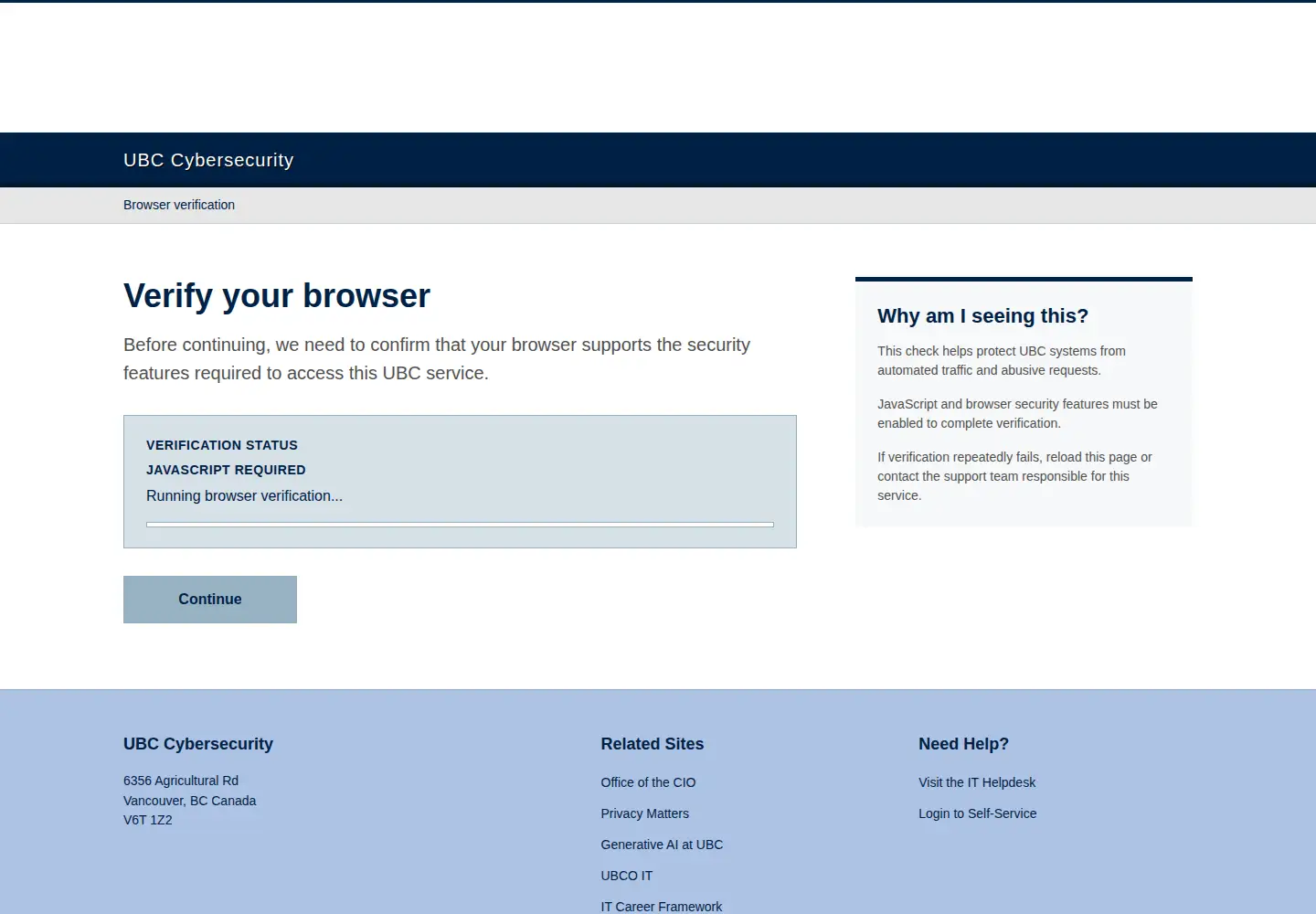Click the "Verify your browser" heading
This screenshot has width=1316, height=914.
277,296
